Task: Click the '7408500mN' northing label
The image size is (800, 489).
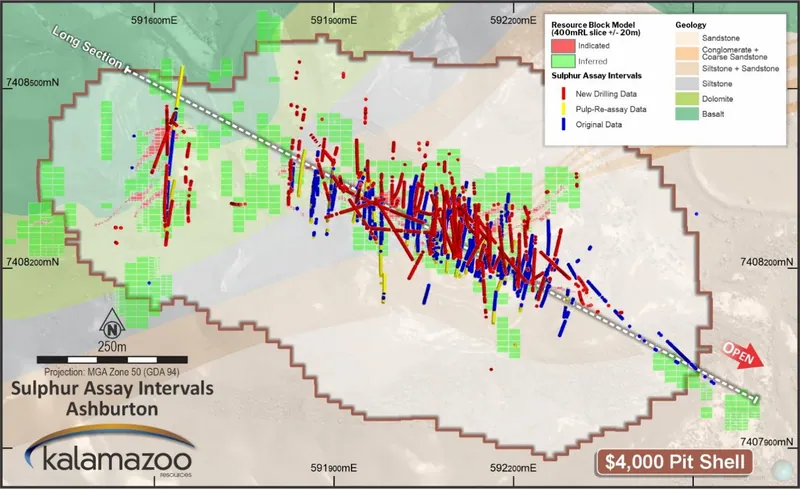Action: [x=33, y=83]
